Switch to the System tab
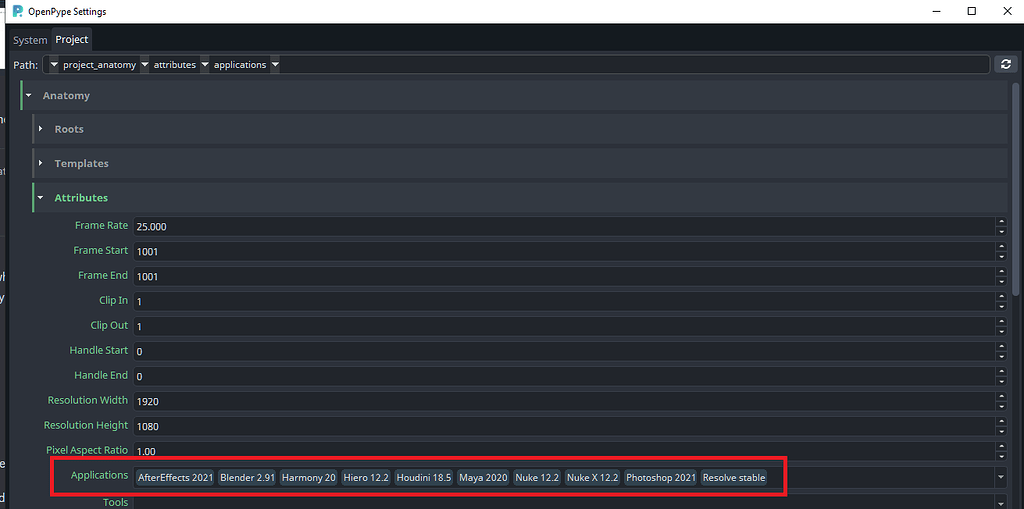 [30, 40]
